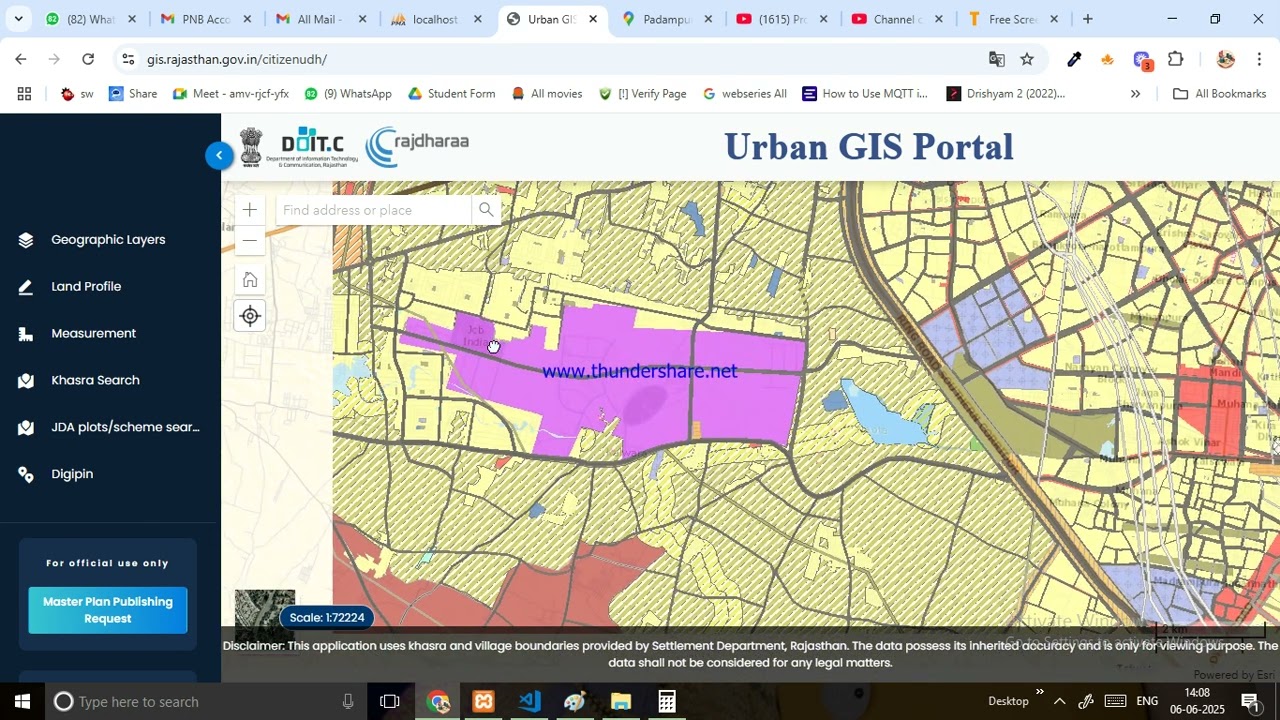The image size is (1280, 720).
Task: Open Khasra Search
Action: pos(95,381)
